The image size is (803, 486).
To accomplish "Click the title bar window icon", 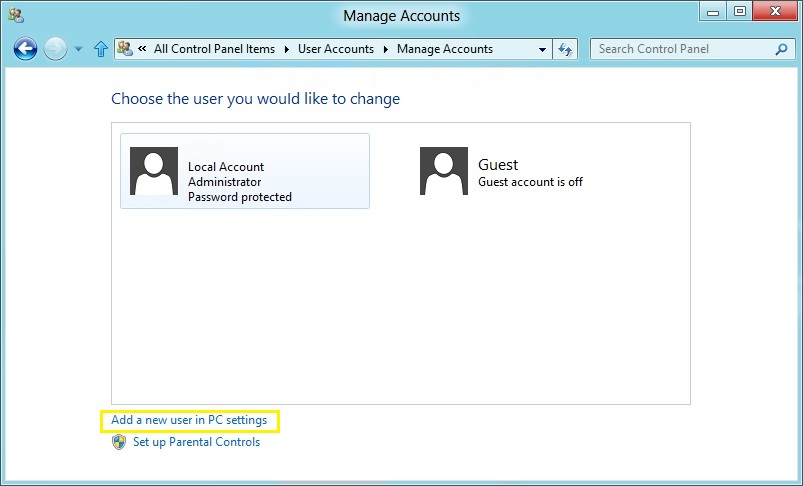I will pos(16,15).
